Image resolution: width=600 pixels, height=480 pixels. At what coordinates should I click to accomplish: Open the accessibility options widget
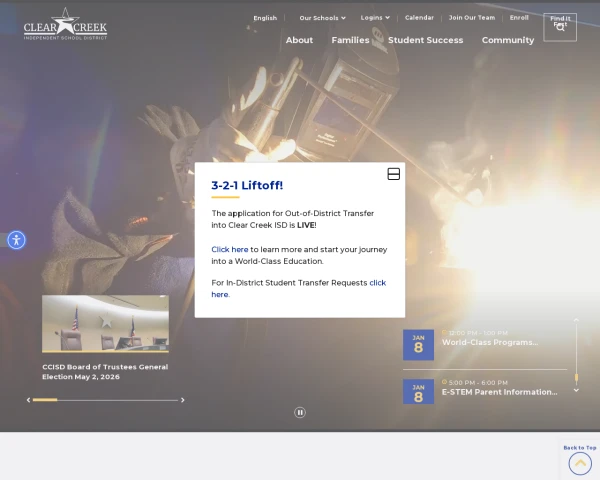click(16, 240)
